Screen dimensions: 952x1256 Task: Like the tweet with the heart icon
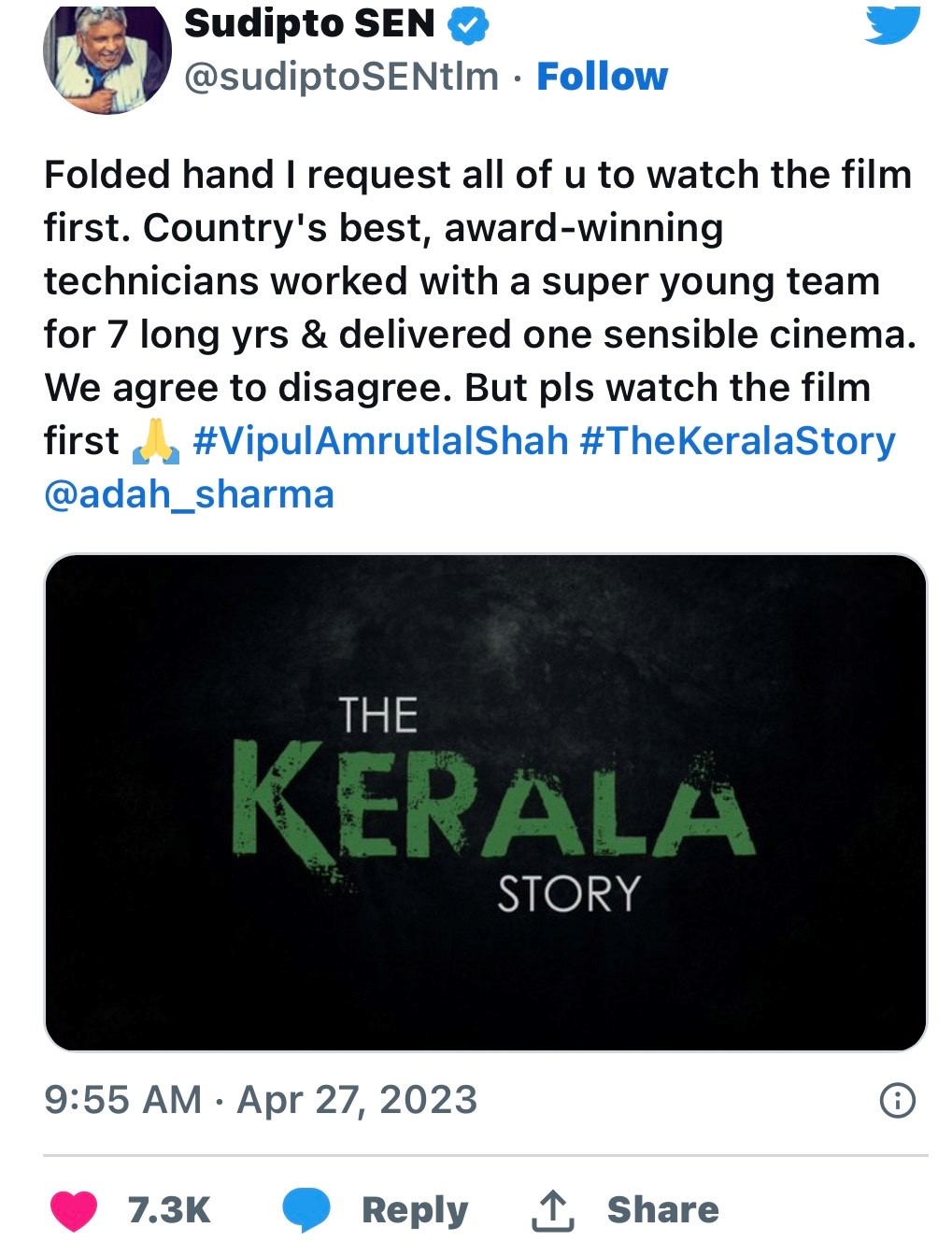[x=73, y=1210]
